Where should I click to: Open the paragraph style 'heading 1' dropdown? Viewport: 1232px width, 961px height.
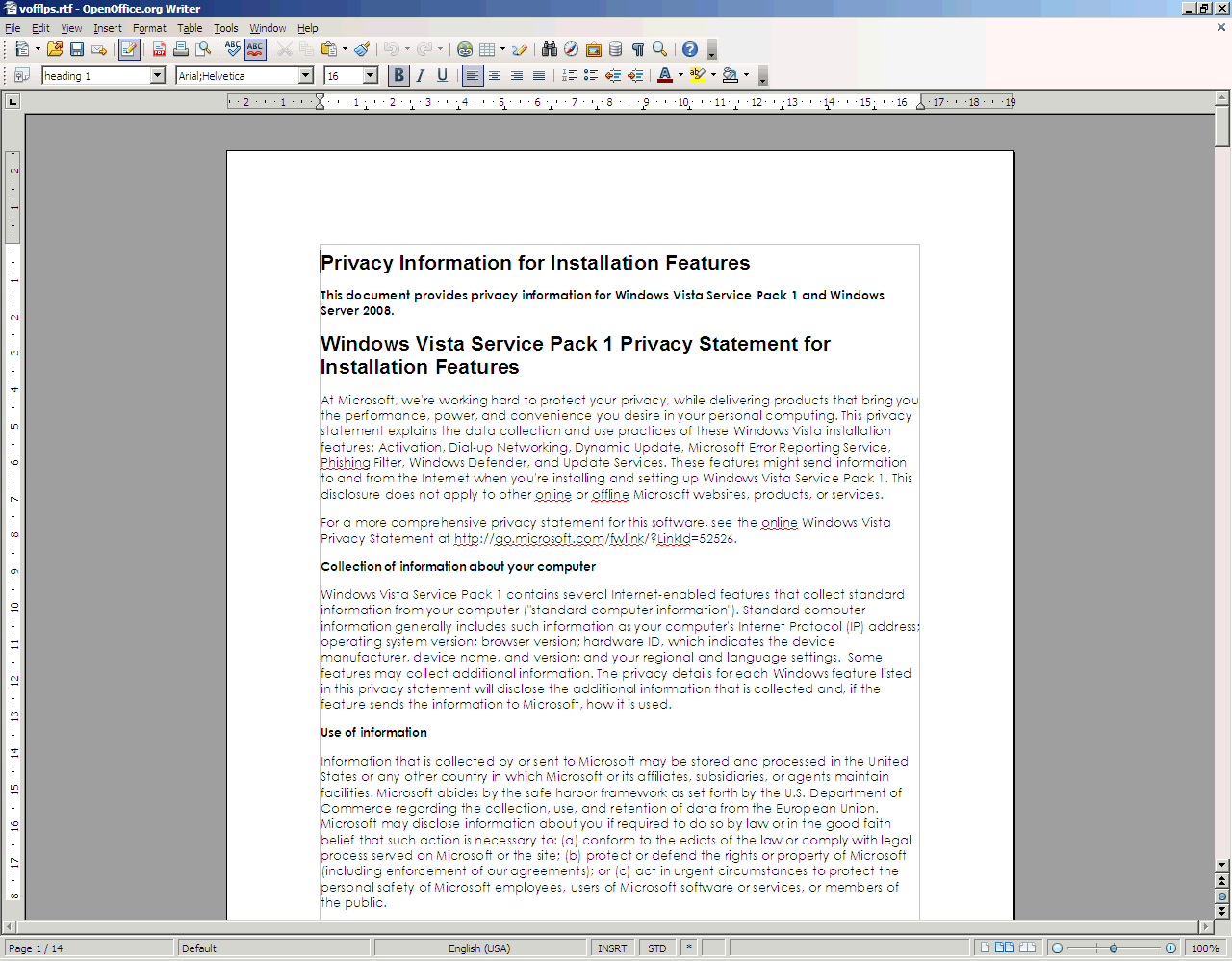coord(158,75)
